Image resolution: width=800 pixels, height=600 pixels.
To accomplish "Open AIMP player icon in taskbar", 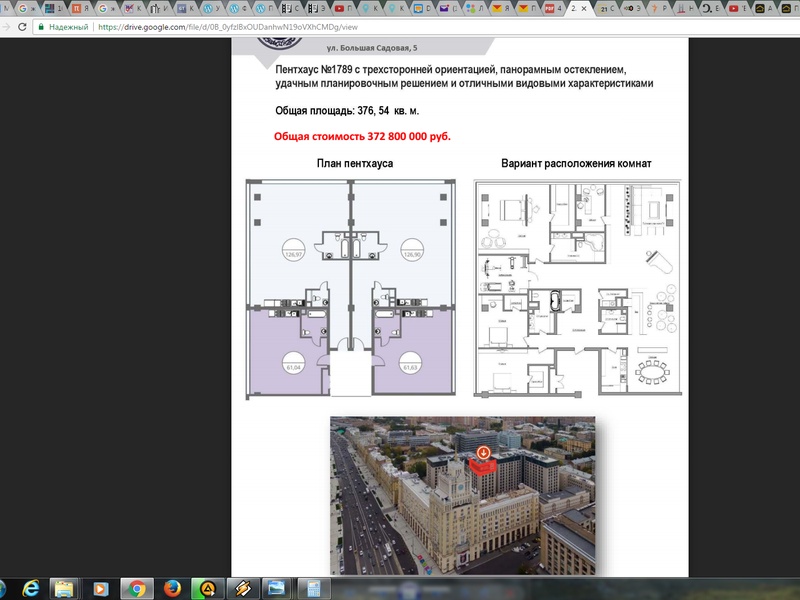I will pyautogui.click(x=207, y=587).
